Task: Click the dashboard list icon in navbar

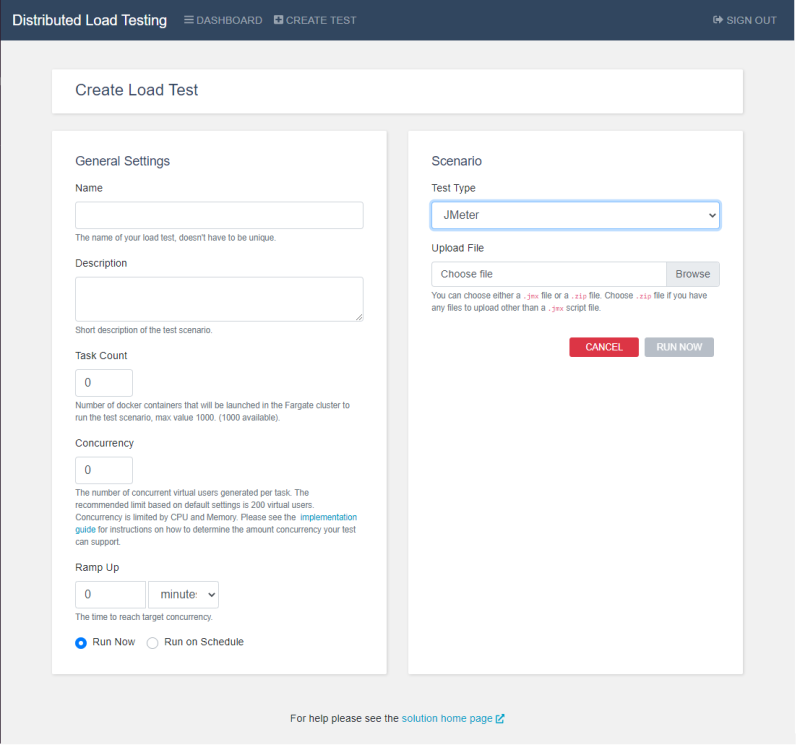Action: click(189, 20)
